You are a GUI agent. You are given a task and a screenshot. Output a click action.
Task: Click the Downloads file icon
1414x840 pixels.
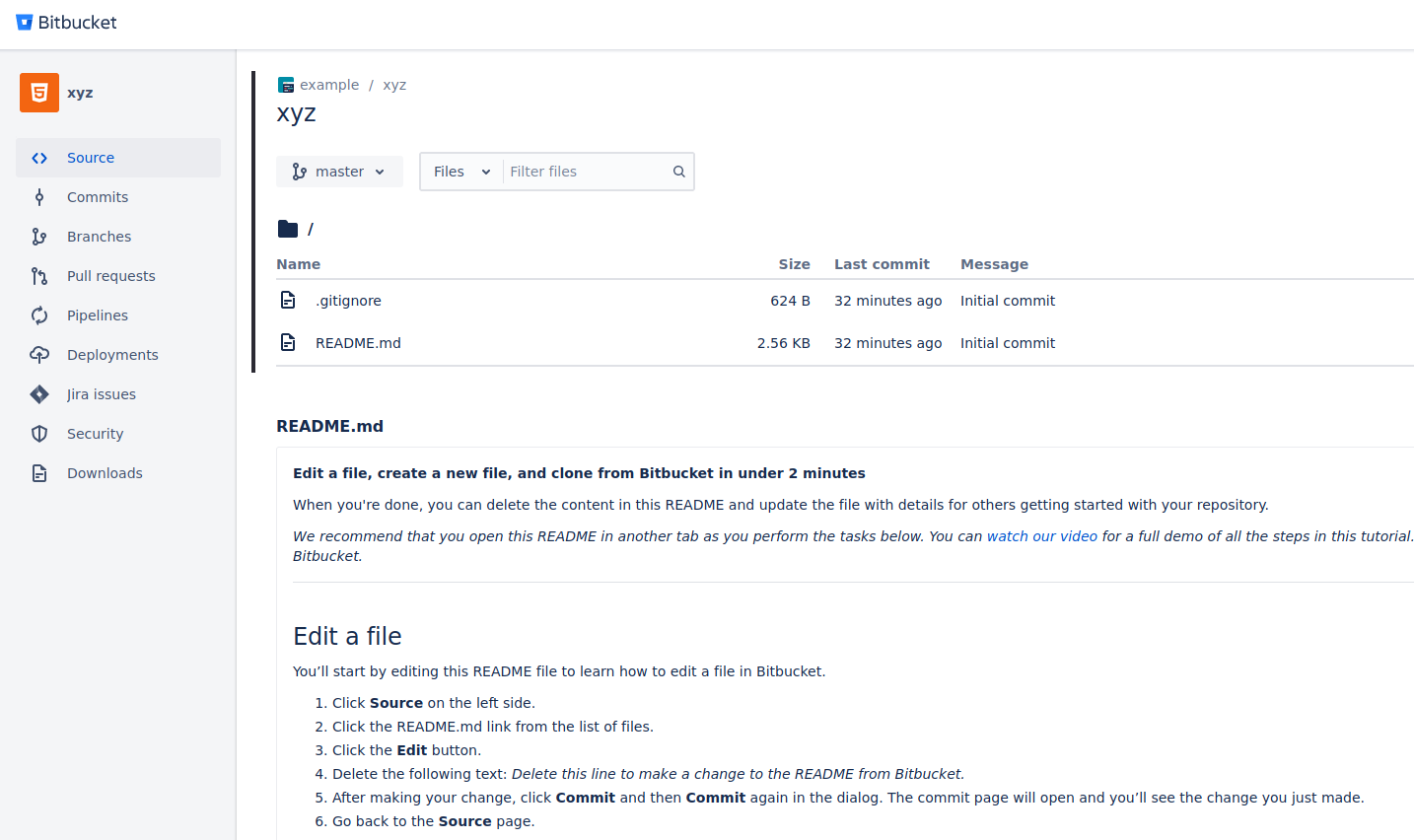(x=39, y=473)
